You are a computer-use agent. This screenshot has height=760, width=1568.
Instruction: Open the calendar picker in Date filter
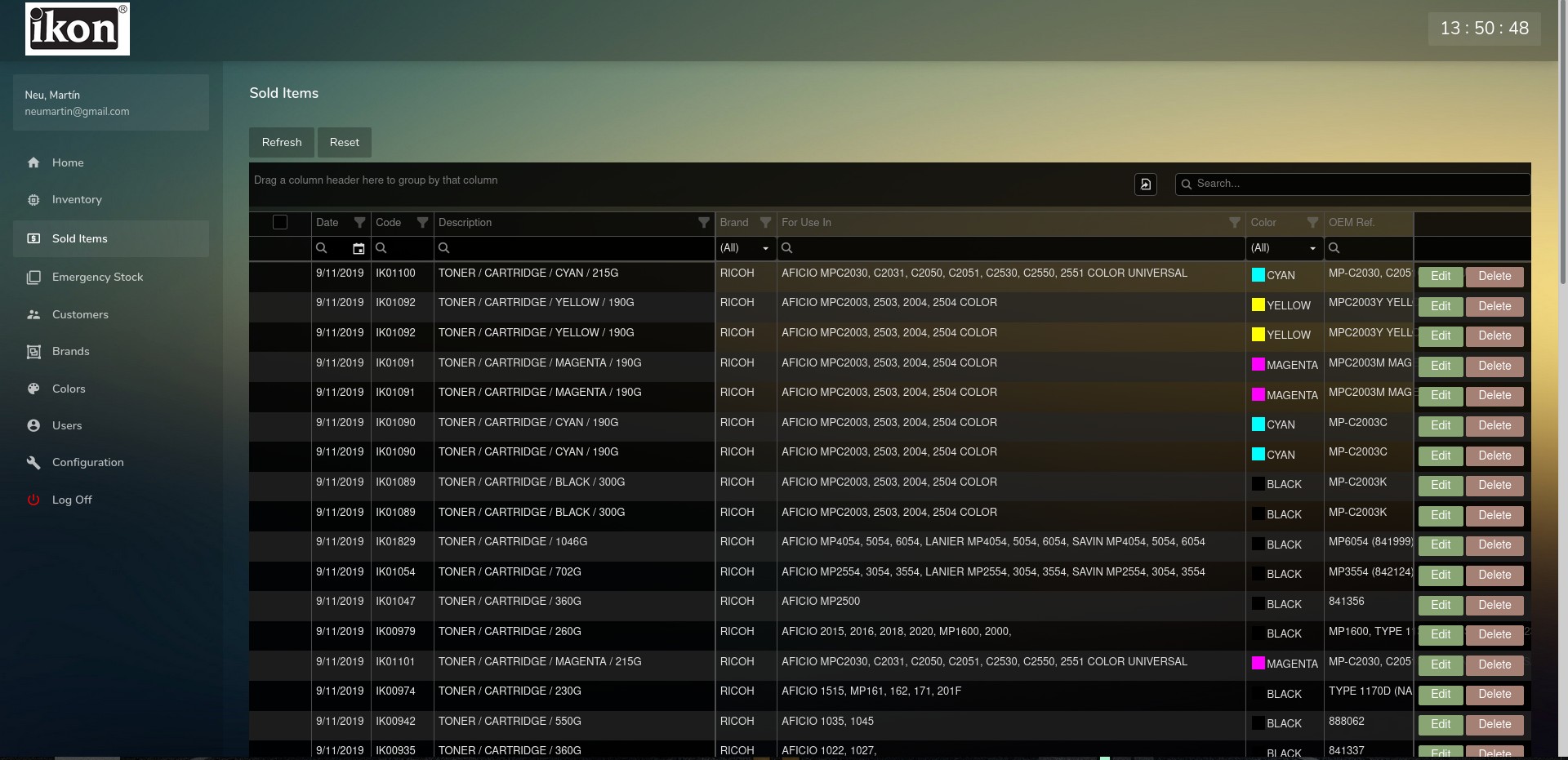359,248
